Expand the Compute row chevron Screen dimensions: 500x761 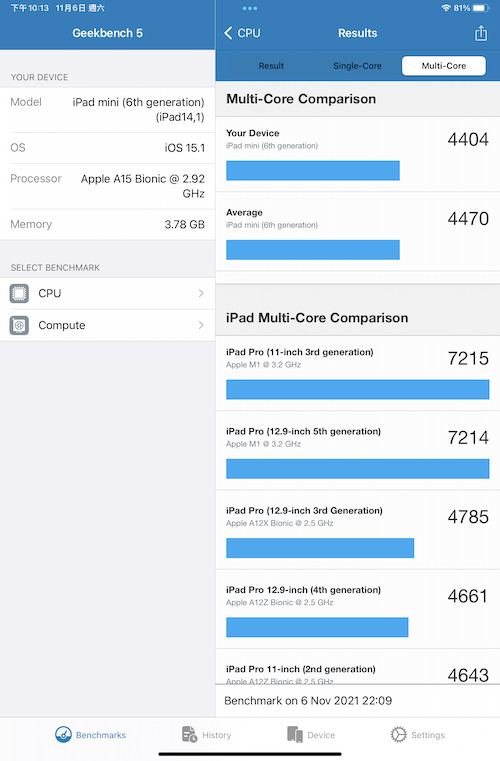pos(201,325)
